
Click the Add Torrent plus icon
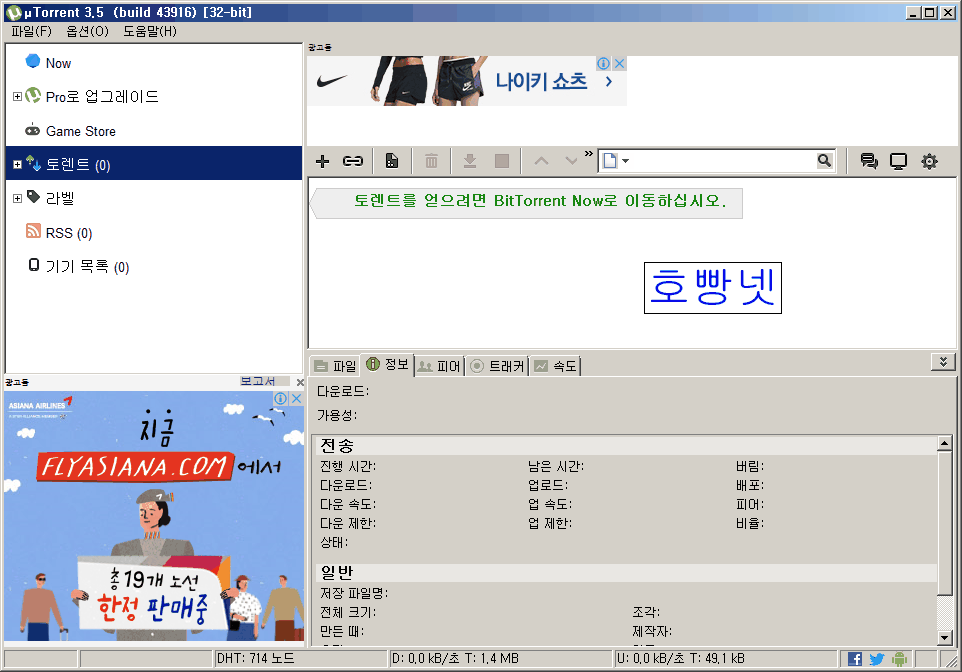coord(322,161)
